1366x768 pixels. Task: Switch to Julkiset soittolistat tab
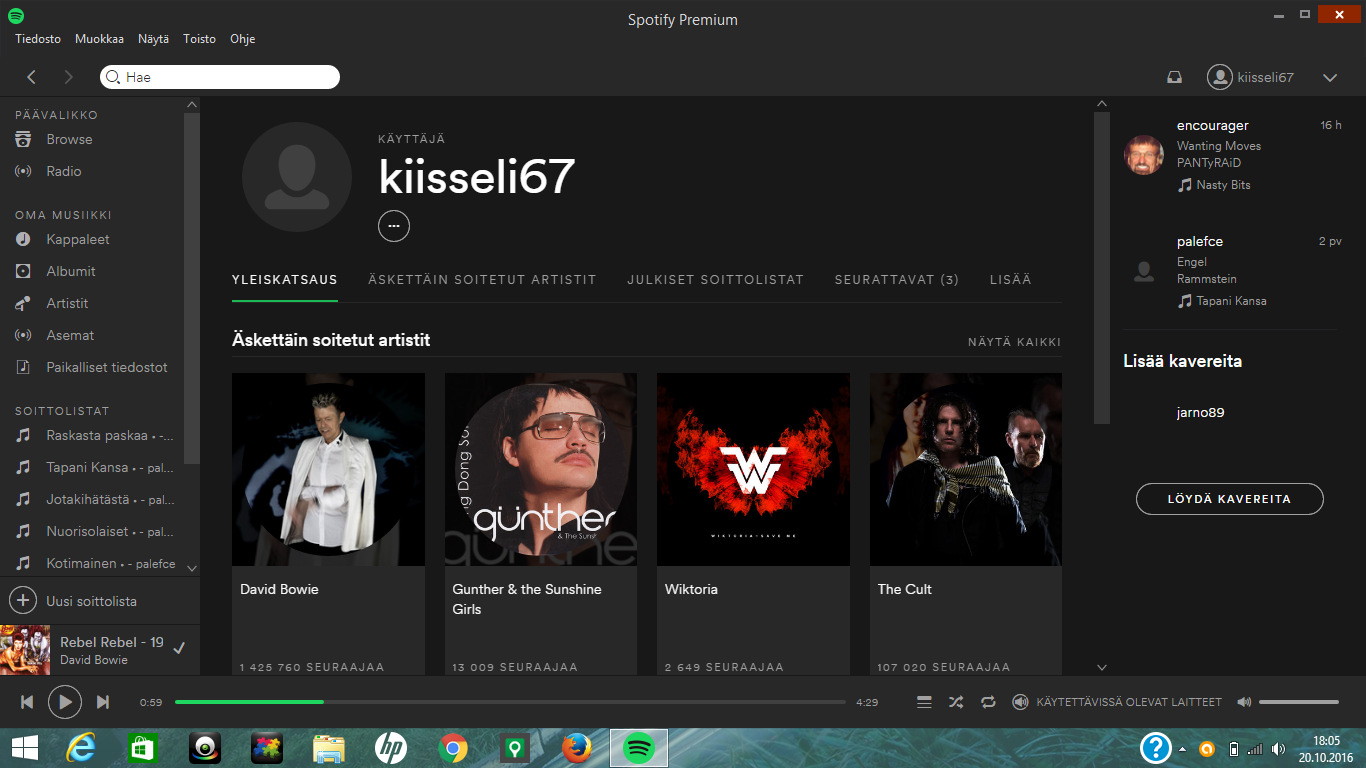point(715,280)
